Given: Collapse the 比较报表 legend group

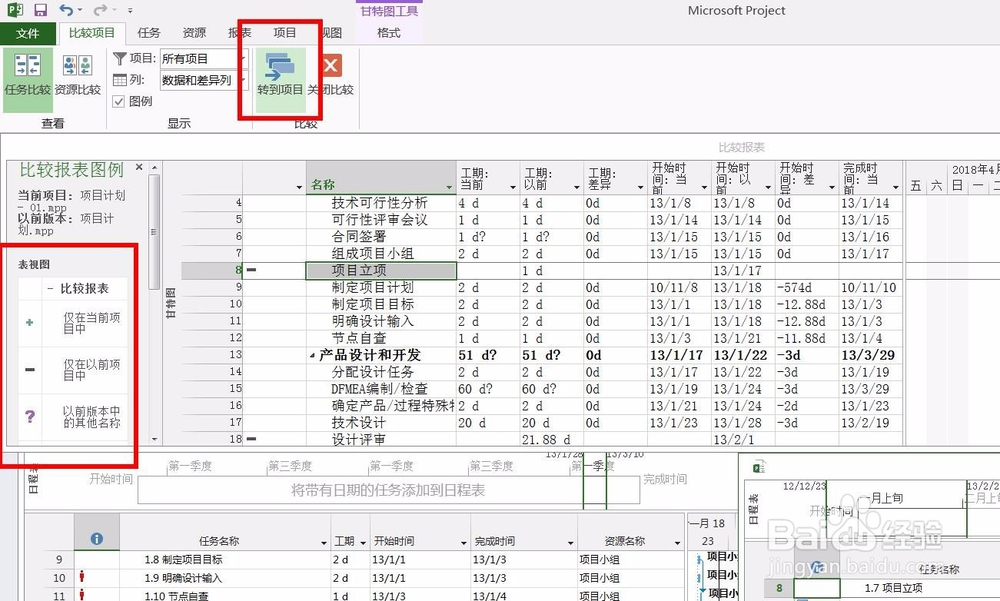Looking at the screenshot, I should 50,289.
